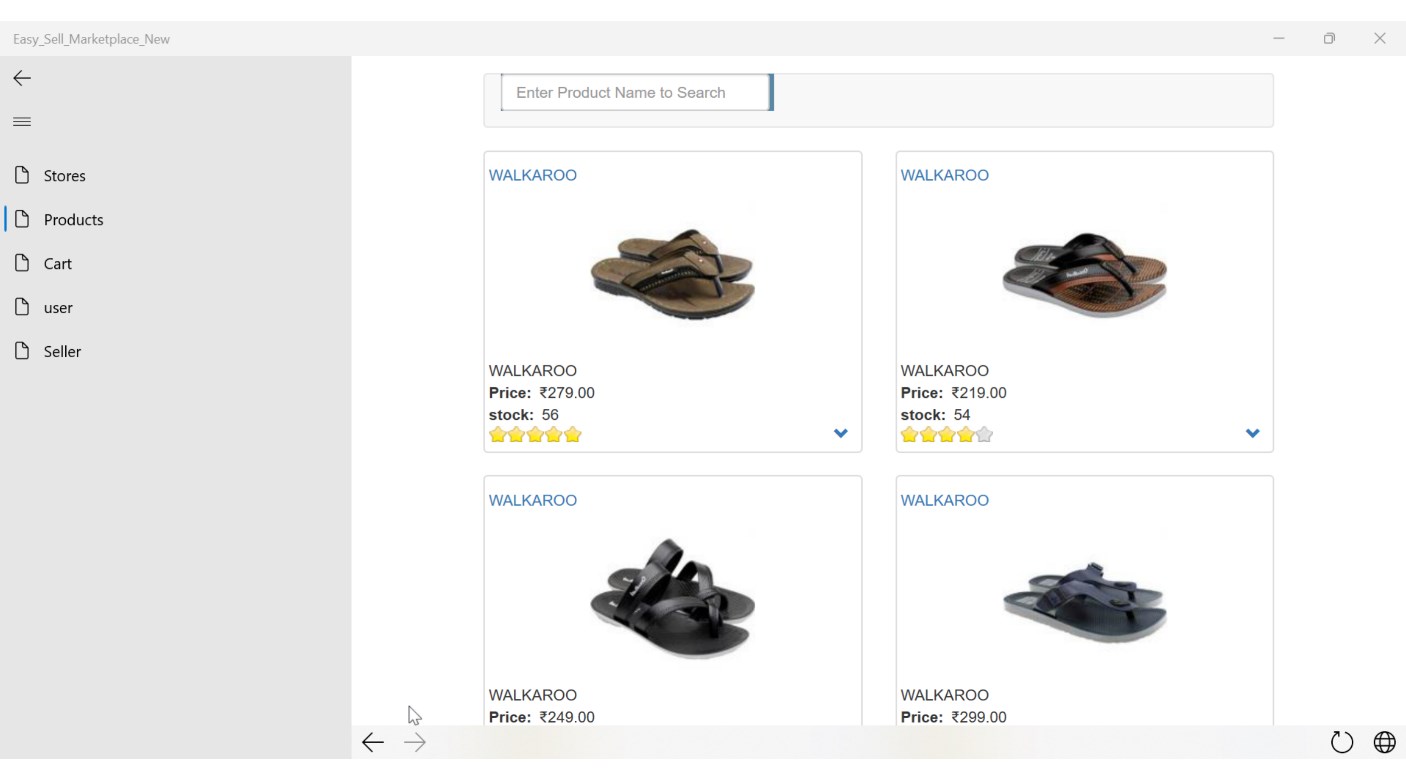This screenshot has height=780, width=1406.
Task: Click the Stores page icon
Action: pos(22,176)
